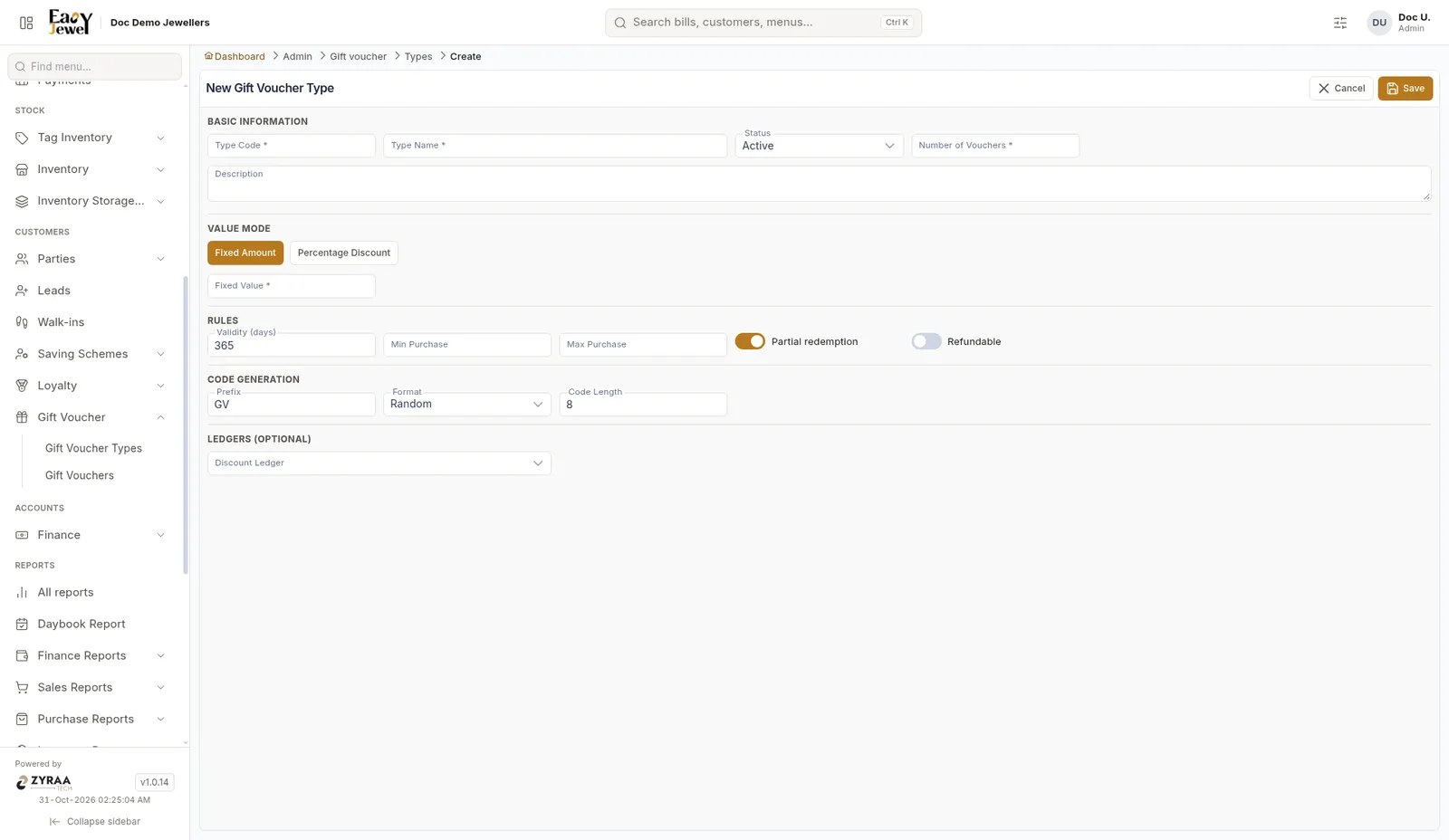Focus the Fixed Value input field
The width and height of the screenshot is (1449, 840).
292,286
